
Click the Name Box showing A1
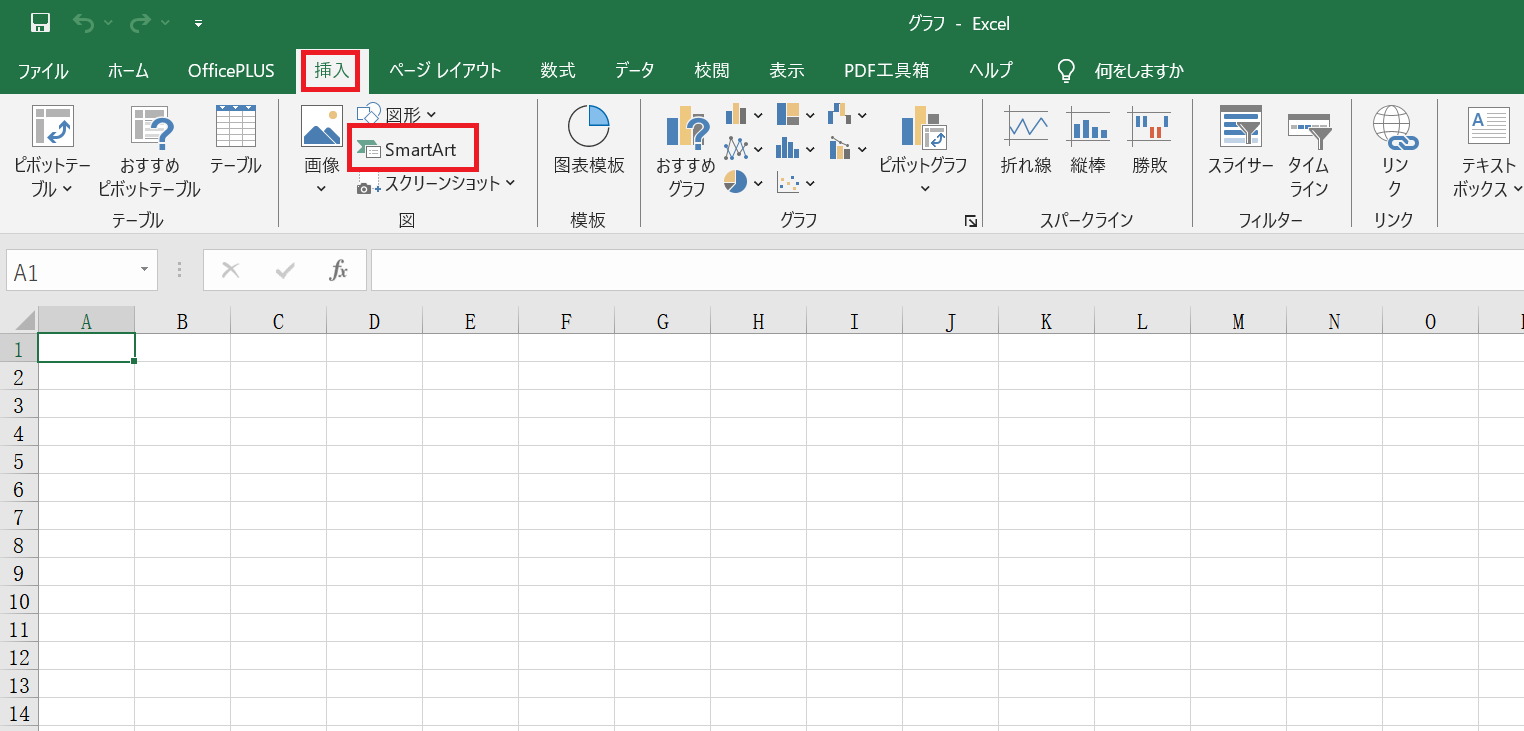point(70,271)
